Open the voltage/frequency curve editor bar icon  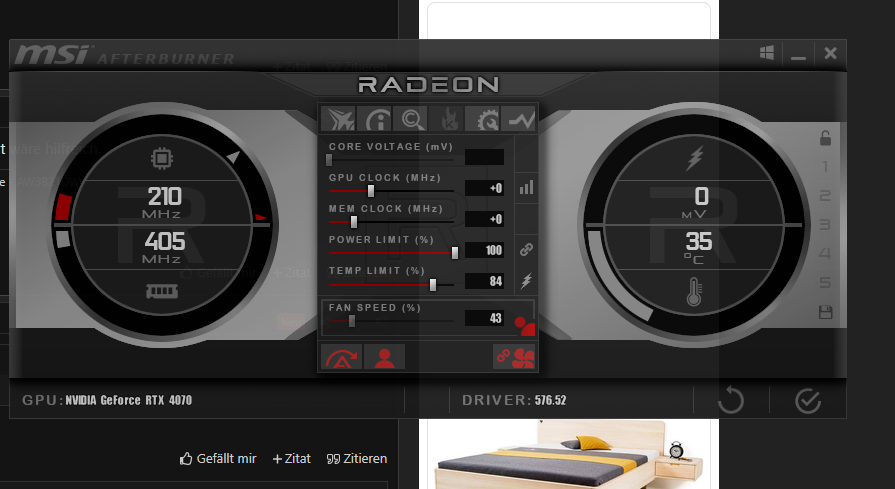click(526, 187)
